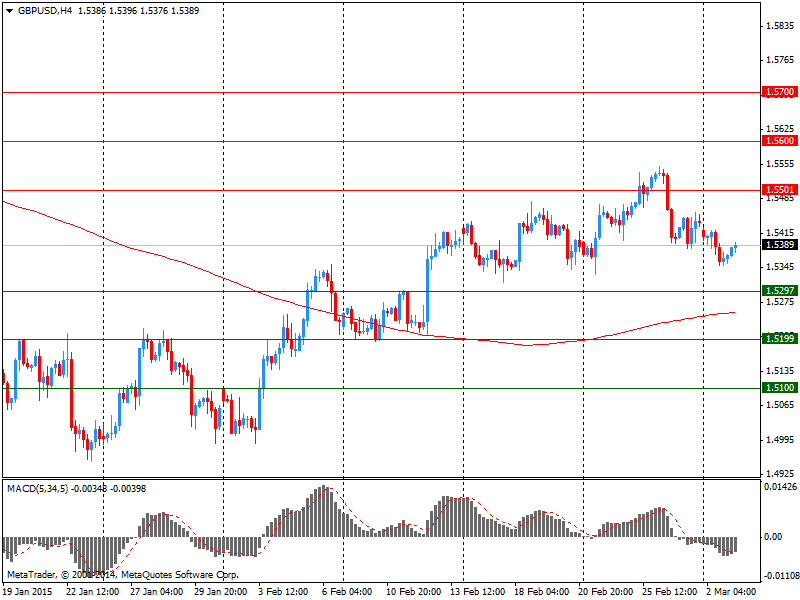
Task: Click the chart menu triangle beside GBPUSD,H4
Action: [10, 11]
